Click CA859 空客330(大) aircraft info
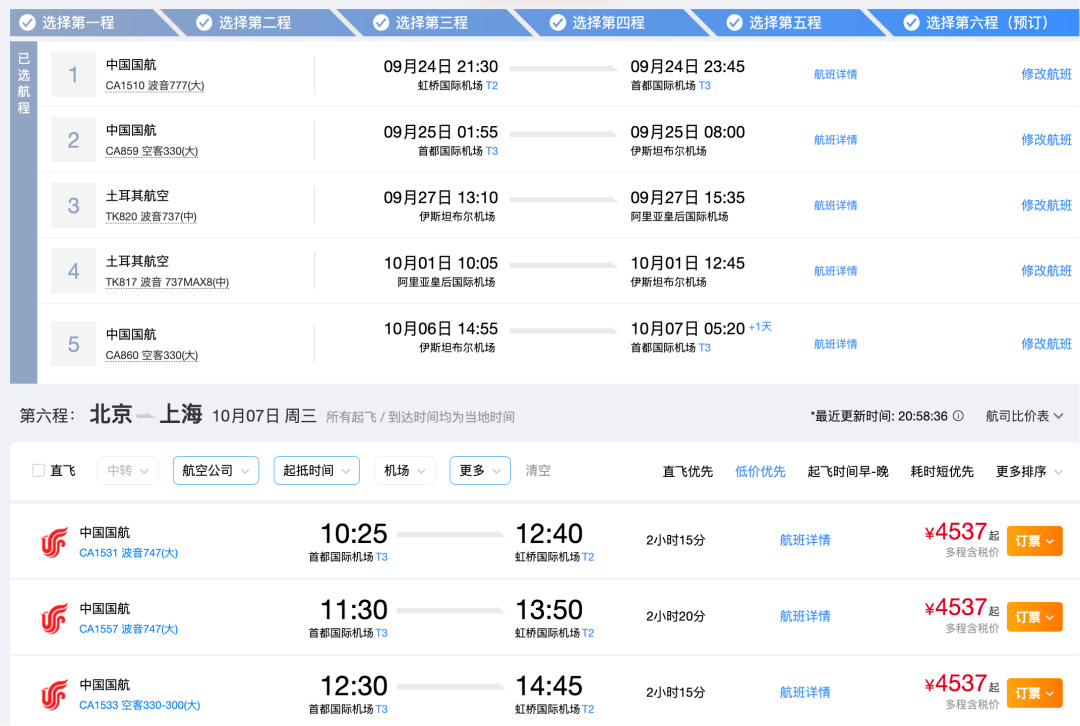Screen dimensions: 1080x726 point(152,152)
